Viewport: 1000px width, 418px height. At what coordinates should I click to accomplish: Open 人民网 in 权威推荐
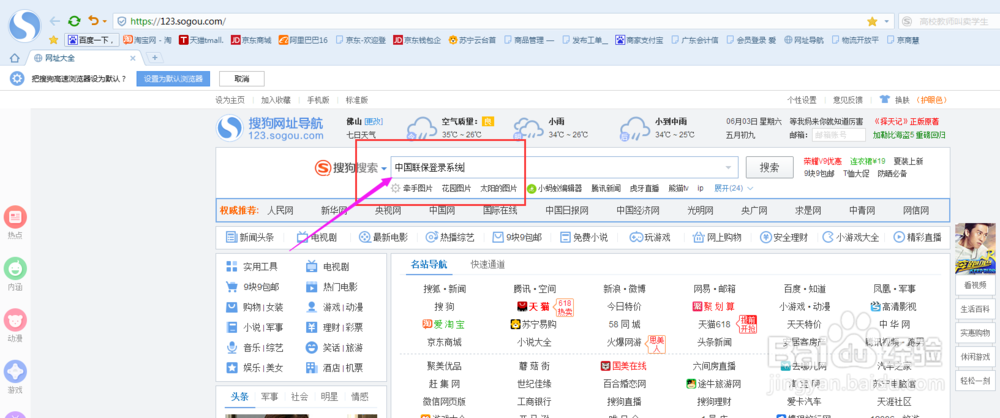(x=280, y=211)
